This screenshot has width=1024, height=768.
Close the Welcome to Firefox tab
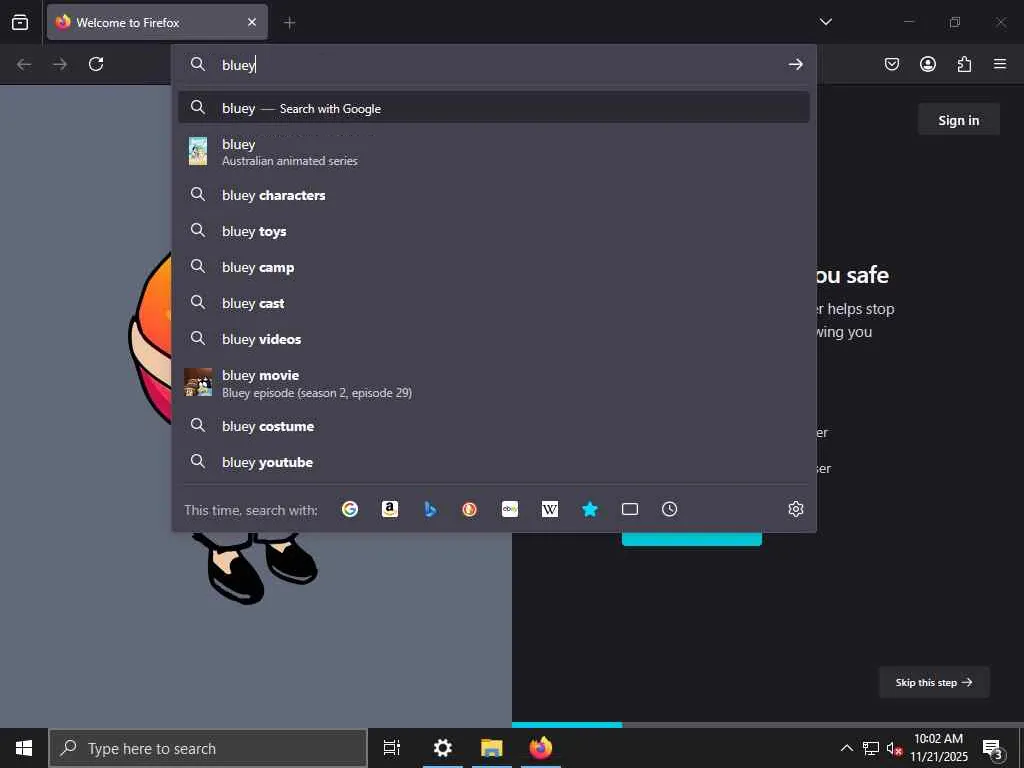point(252,22)
